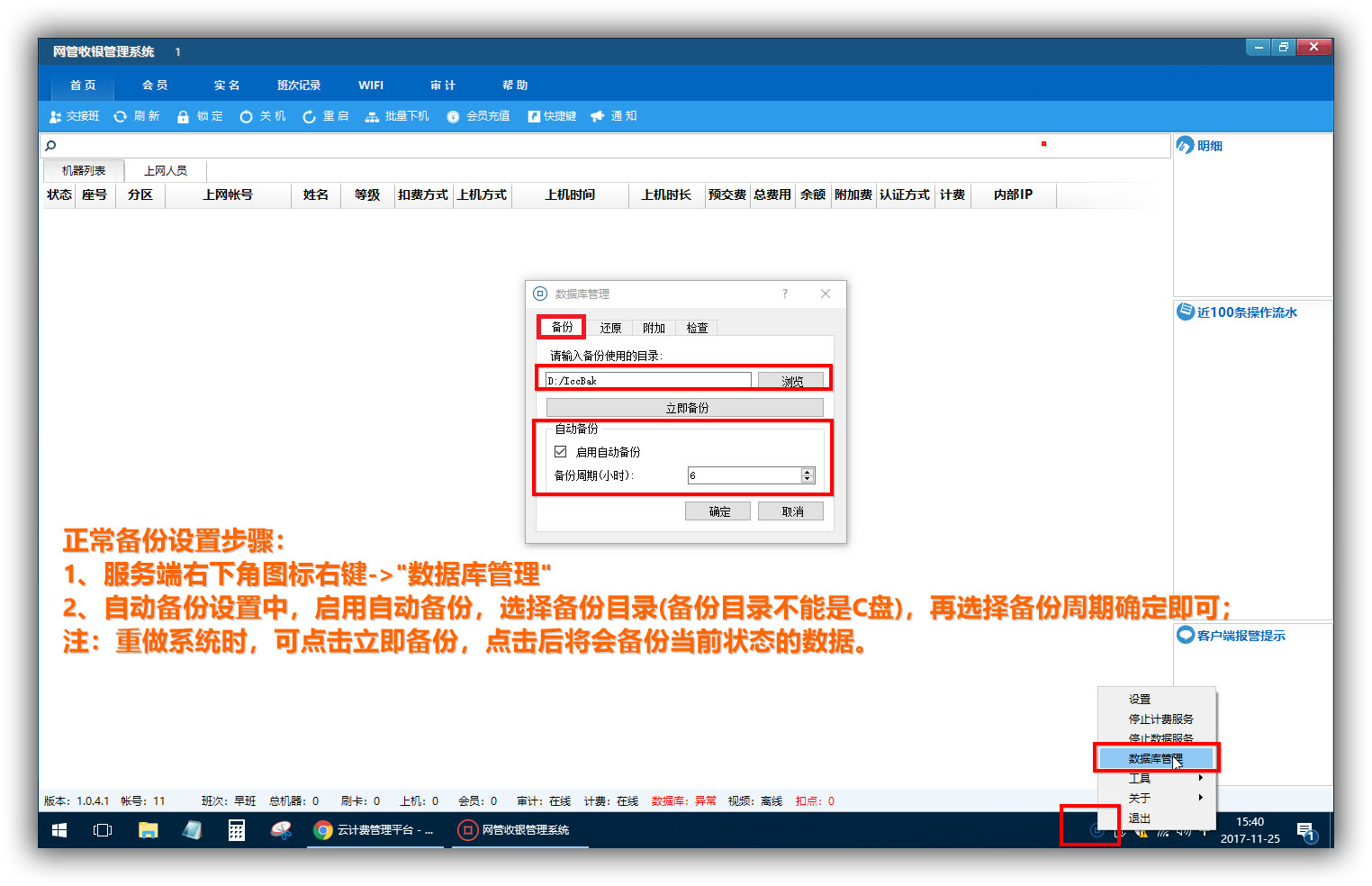
Task: Open the Windows Start menu
Action: (59, 830)
